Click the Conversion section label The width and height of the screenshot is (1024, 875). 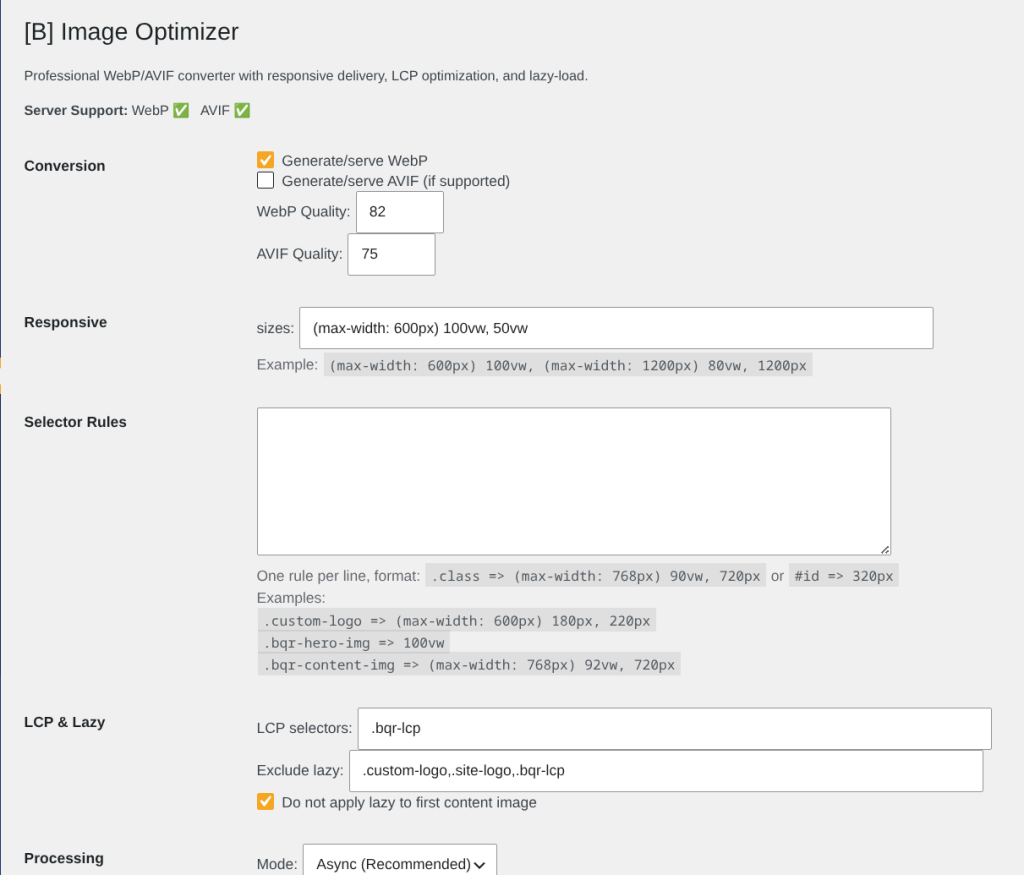point(65,166)
